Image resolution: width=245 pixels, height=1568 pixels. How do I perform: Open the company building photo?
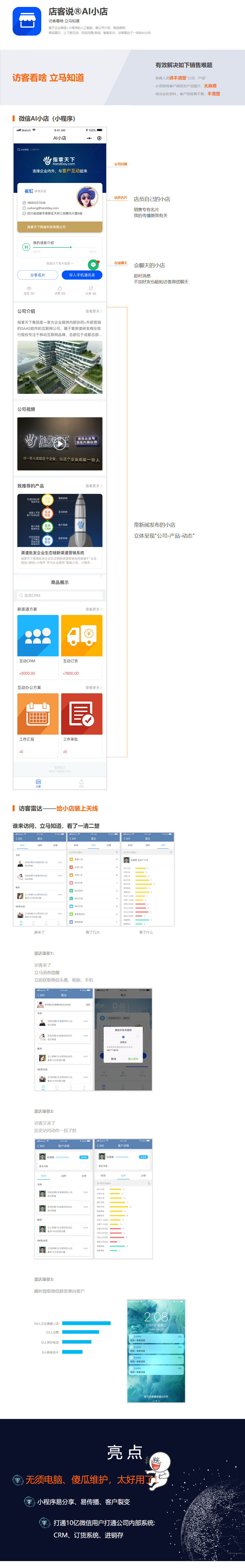click(x=60, y=367)
